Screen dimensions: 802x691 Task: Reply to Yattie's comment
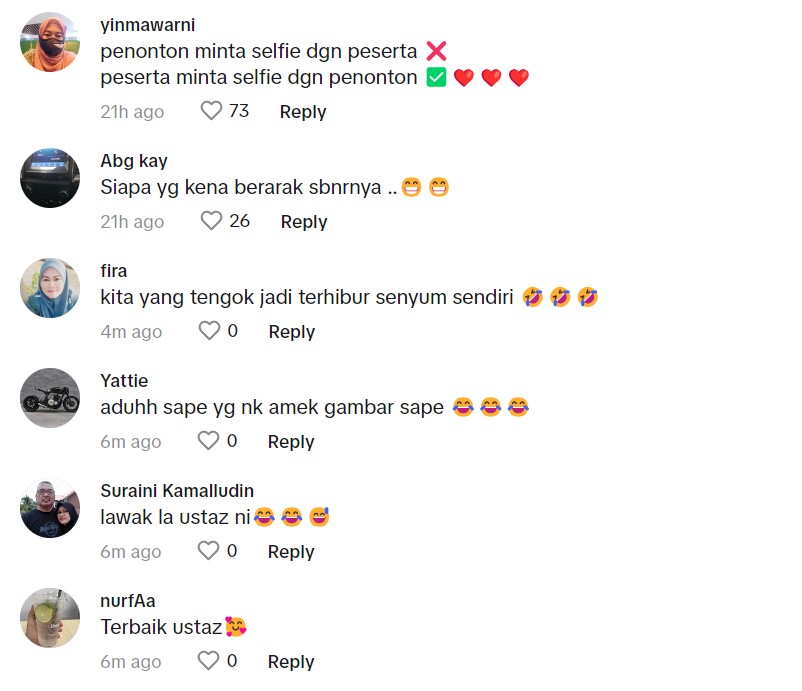pos(292,442)
